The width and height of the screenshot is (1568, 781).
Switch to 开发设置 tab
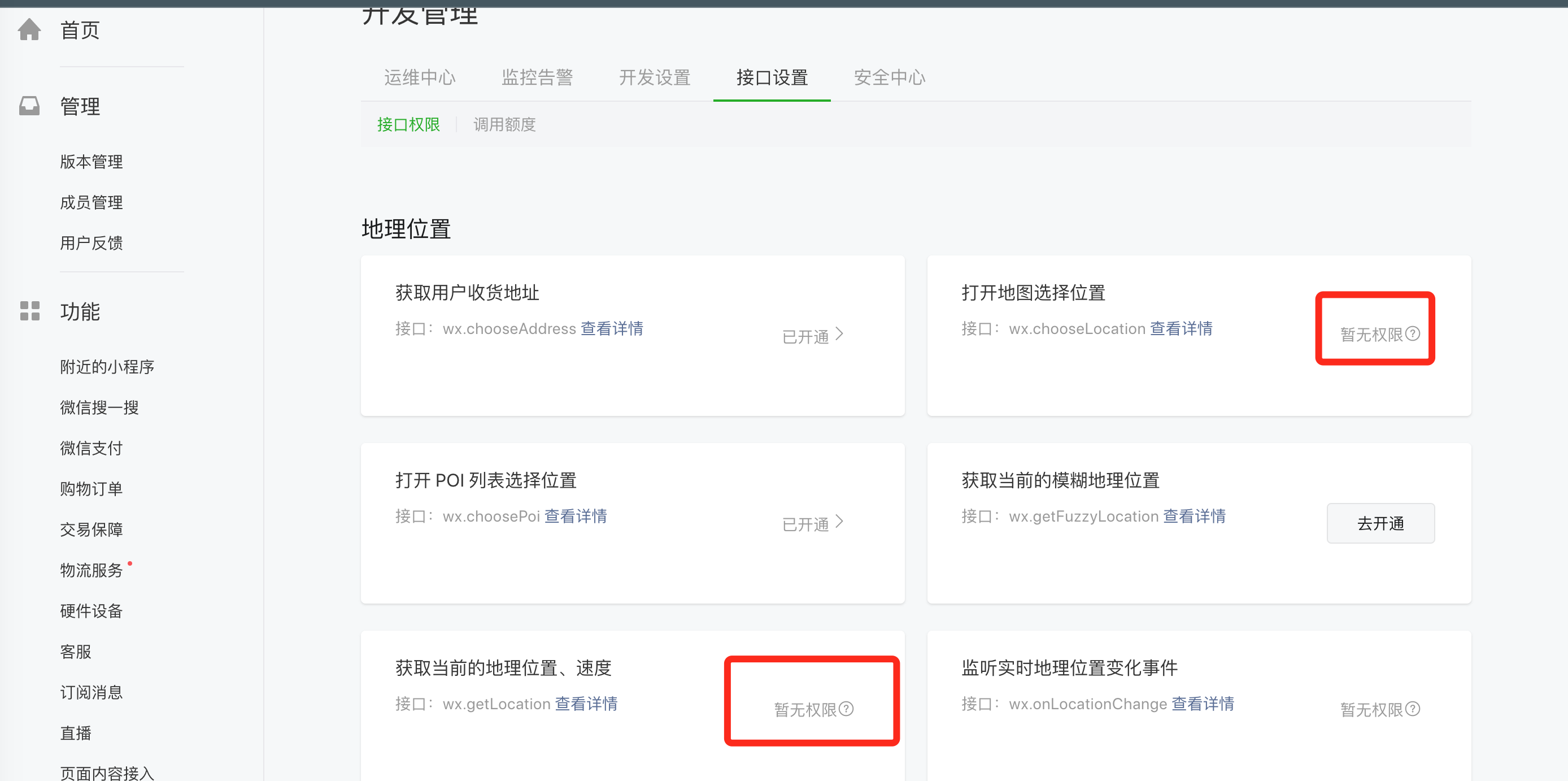pyautogui.click(x=654, y=77)
